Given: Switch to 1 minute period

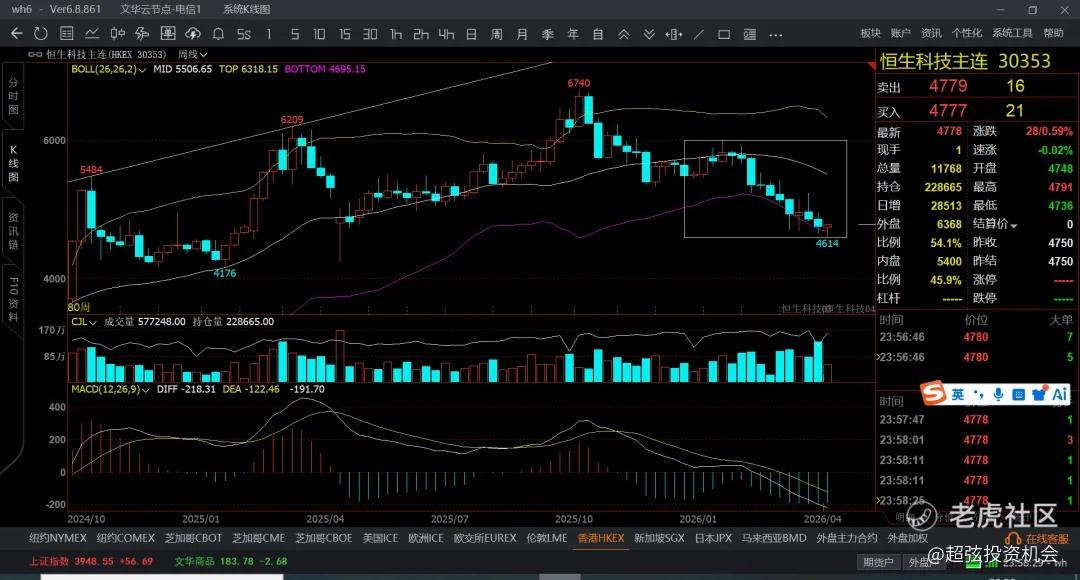Looking at the screenshot, I should point(269,34).
